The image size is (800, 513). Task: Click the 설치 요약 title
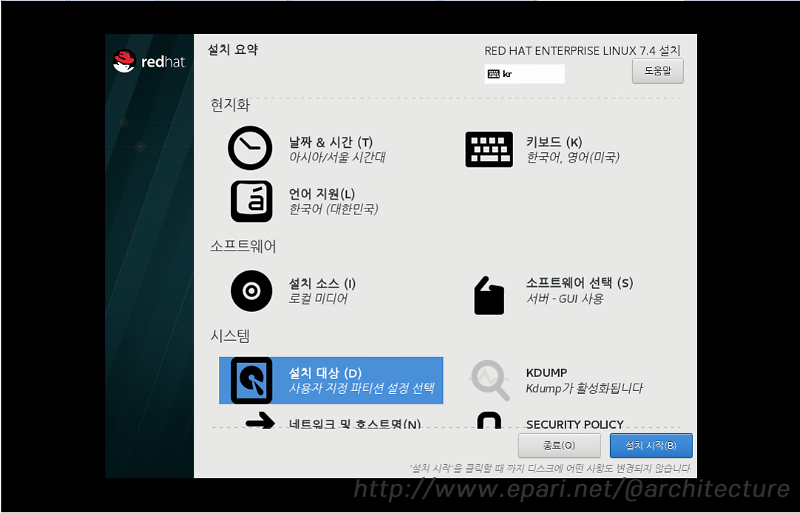[x=233, y=50]
